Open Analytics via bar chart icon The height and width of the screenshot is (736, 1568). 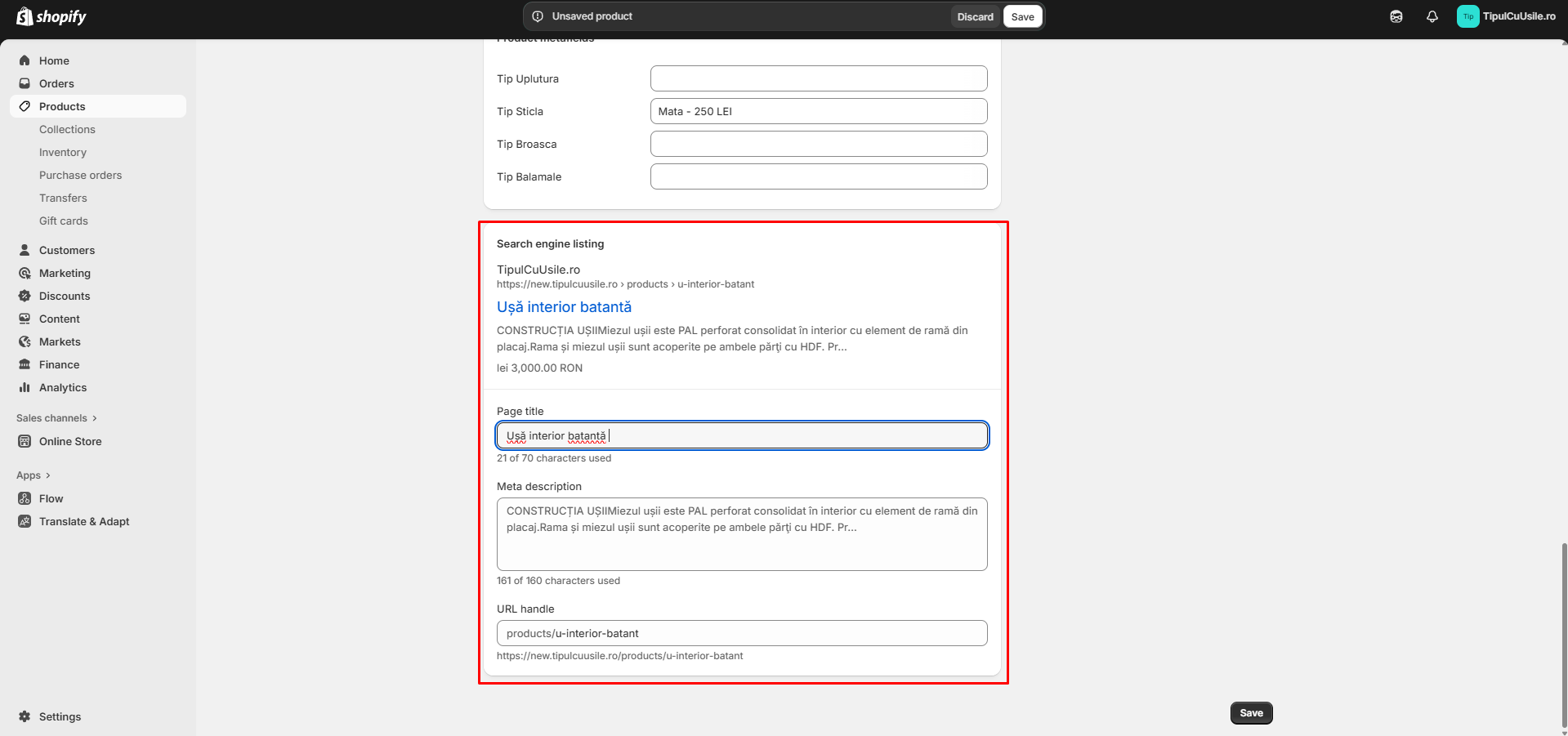click(x=25, y=387)
